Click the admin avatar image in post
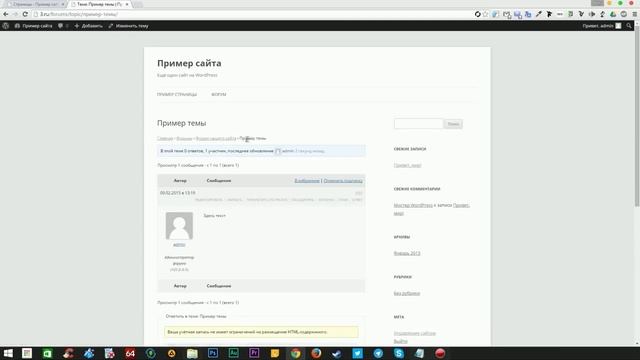640x360 pixels. (179, 226)
